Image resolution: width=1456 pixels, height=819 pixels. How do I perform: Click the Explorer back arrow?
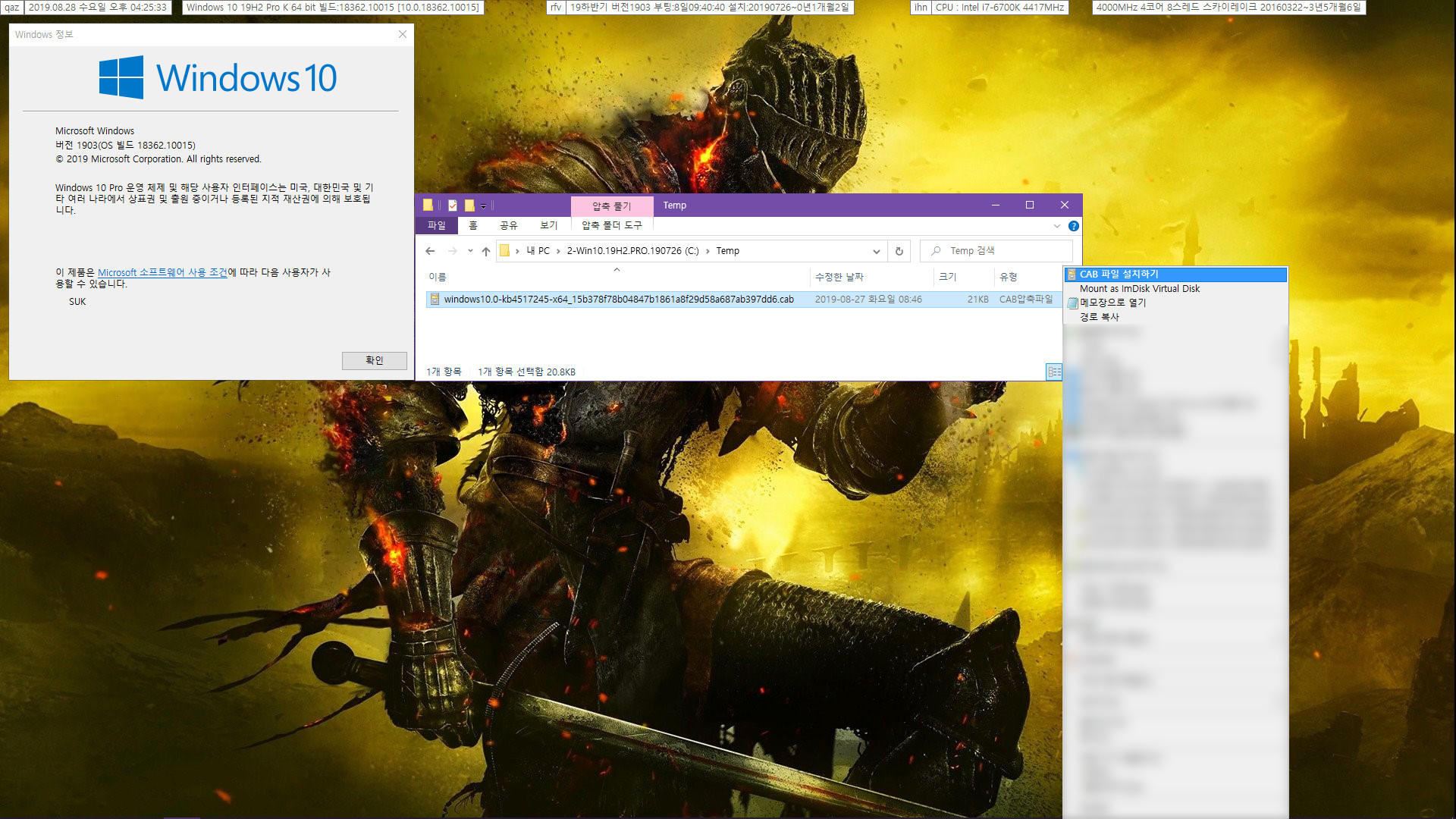(x=430, y=251)
